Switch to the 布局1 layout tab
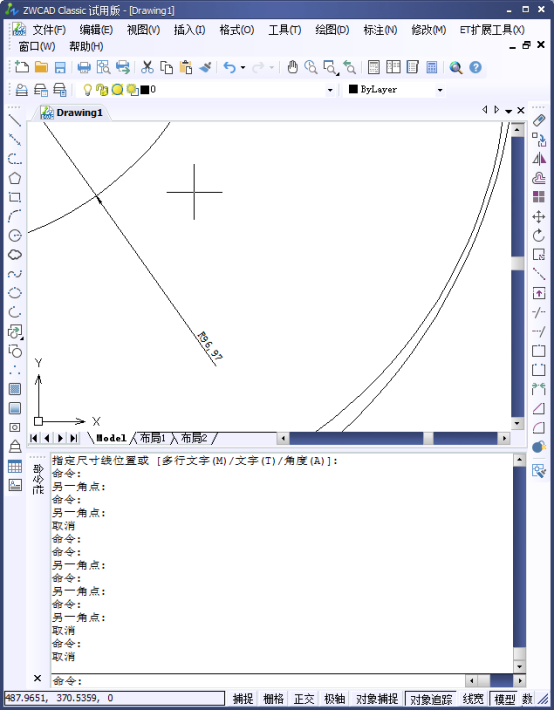 point(153,438)
